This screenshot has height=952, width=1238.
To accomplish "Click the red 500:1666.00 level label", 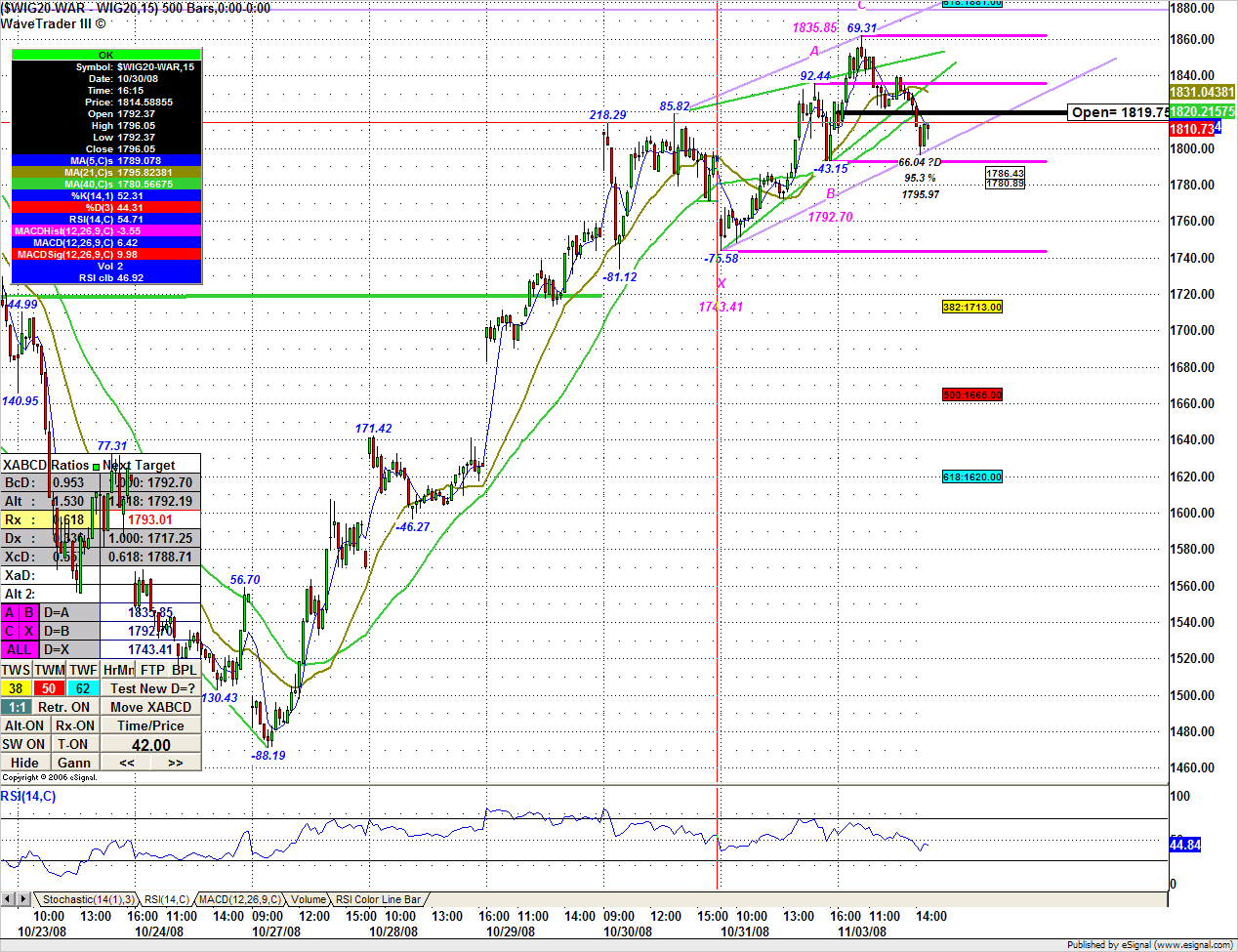I will pos(972,394).
